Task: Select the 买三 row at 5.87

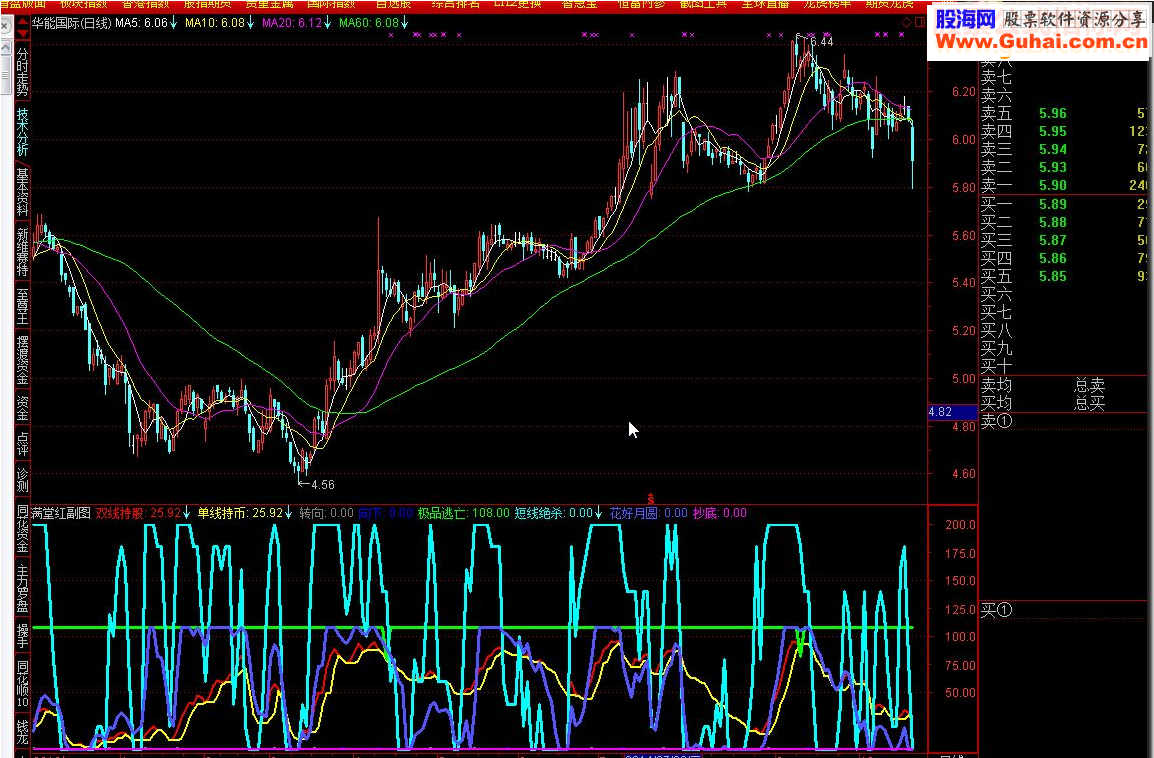Action: [x=1063, y=240]
